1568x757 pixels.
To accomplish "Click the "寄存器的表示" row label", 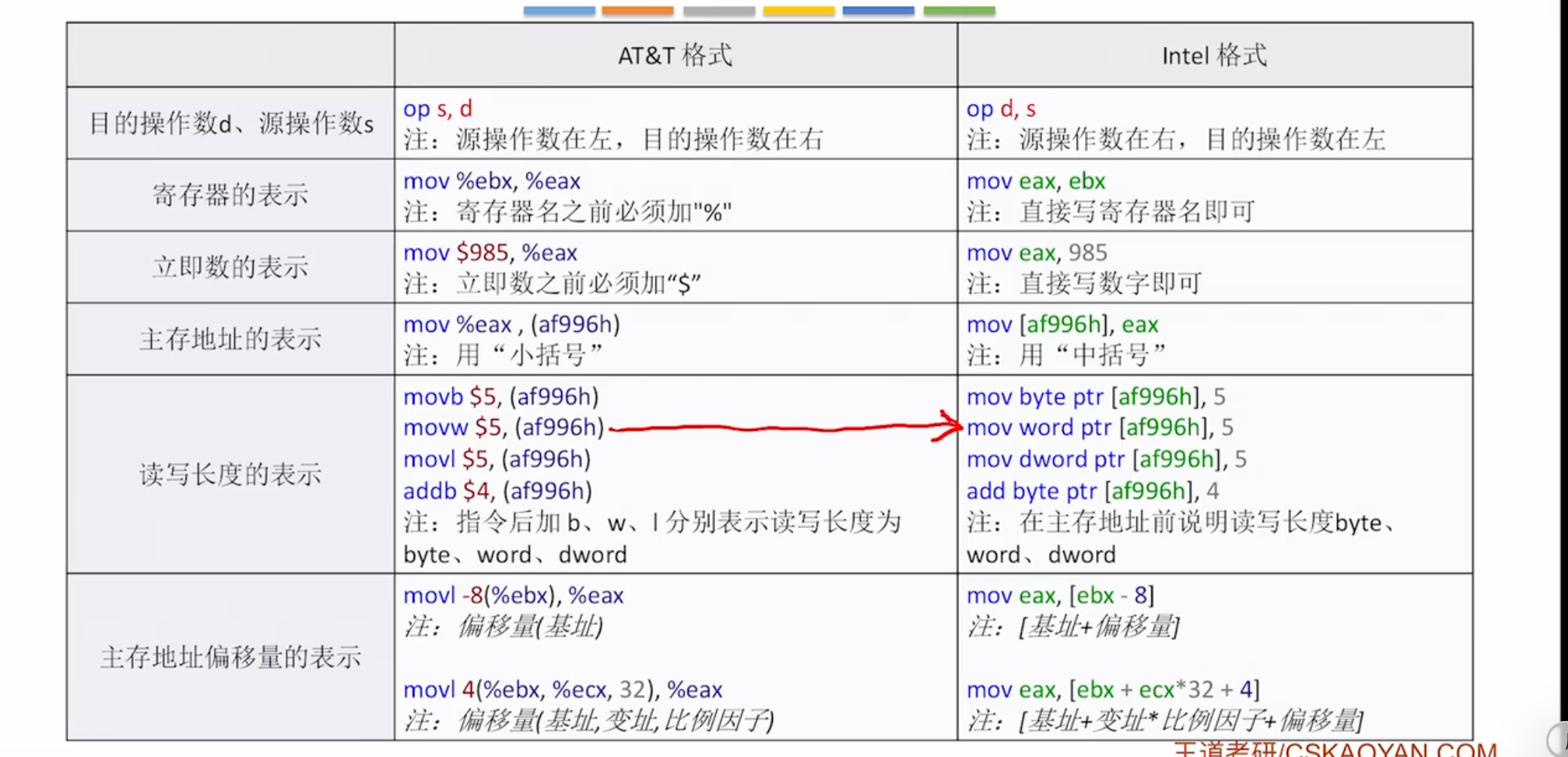I will pyautogui.click(x=230, y=195).
